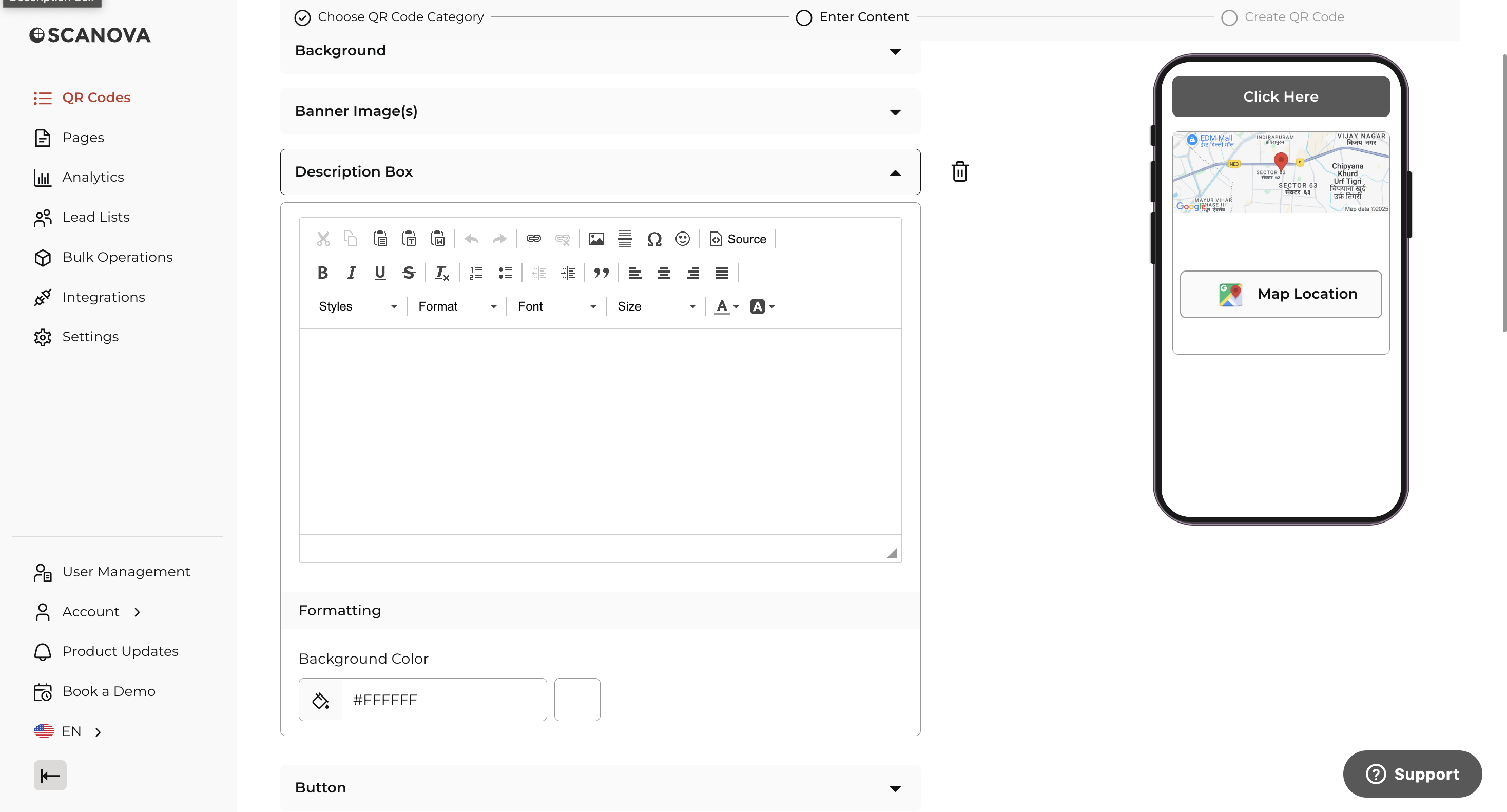
Task: Click the Undo arrow icon
Action: pos(472,239)
